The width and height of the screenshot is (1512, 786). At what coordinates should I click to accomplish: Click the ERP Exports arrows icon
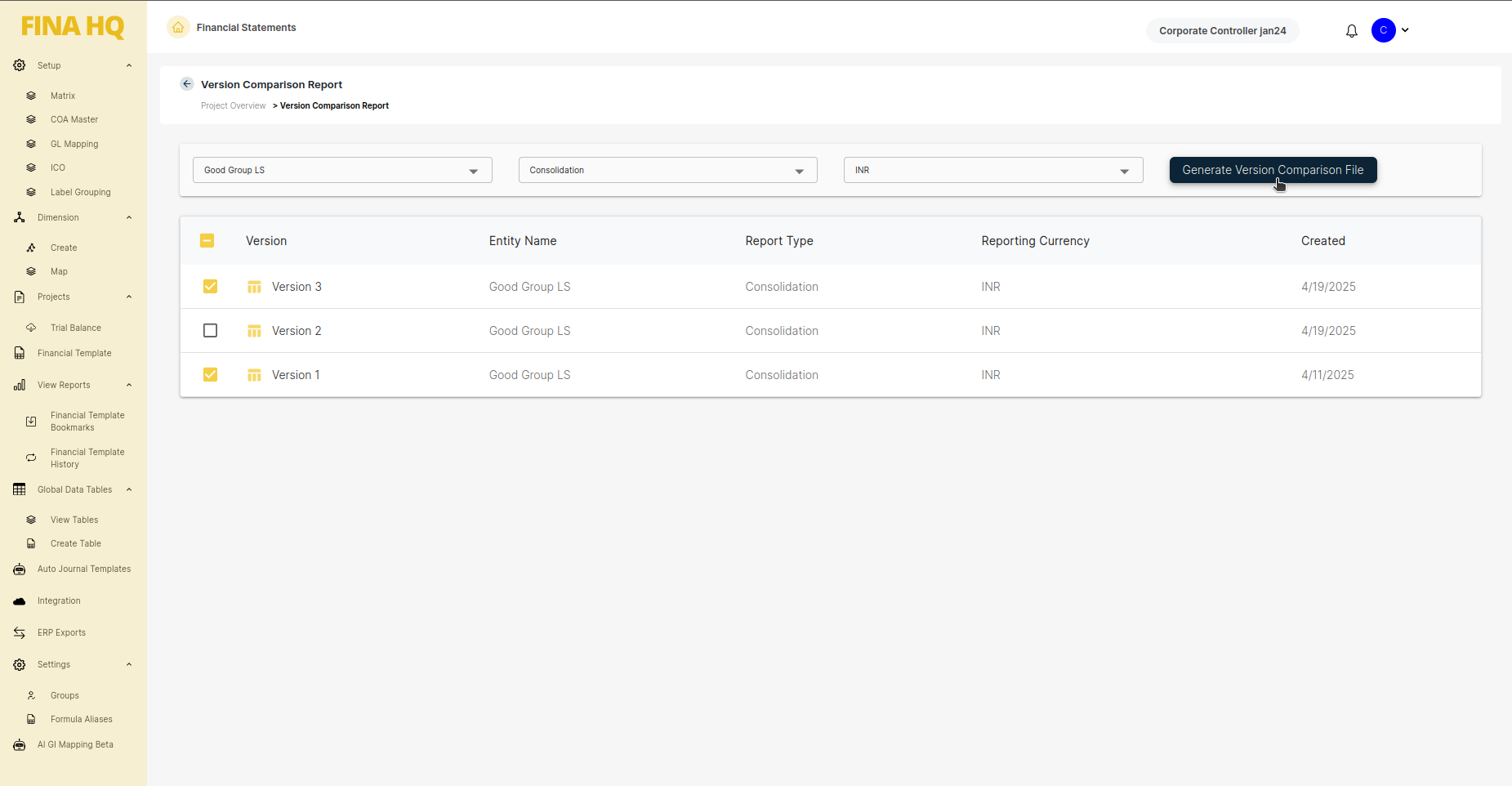pos(20,633)
